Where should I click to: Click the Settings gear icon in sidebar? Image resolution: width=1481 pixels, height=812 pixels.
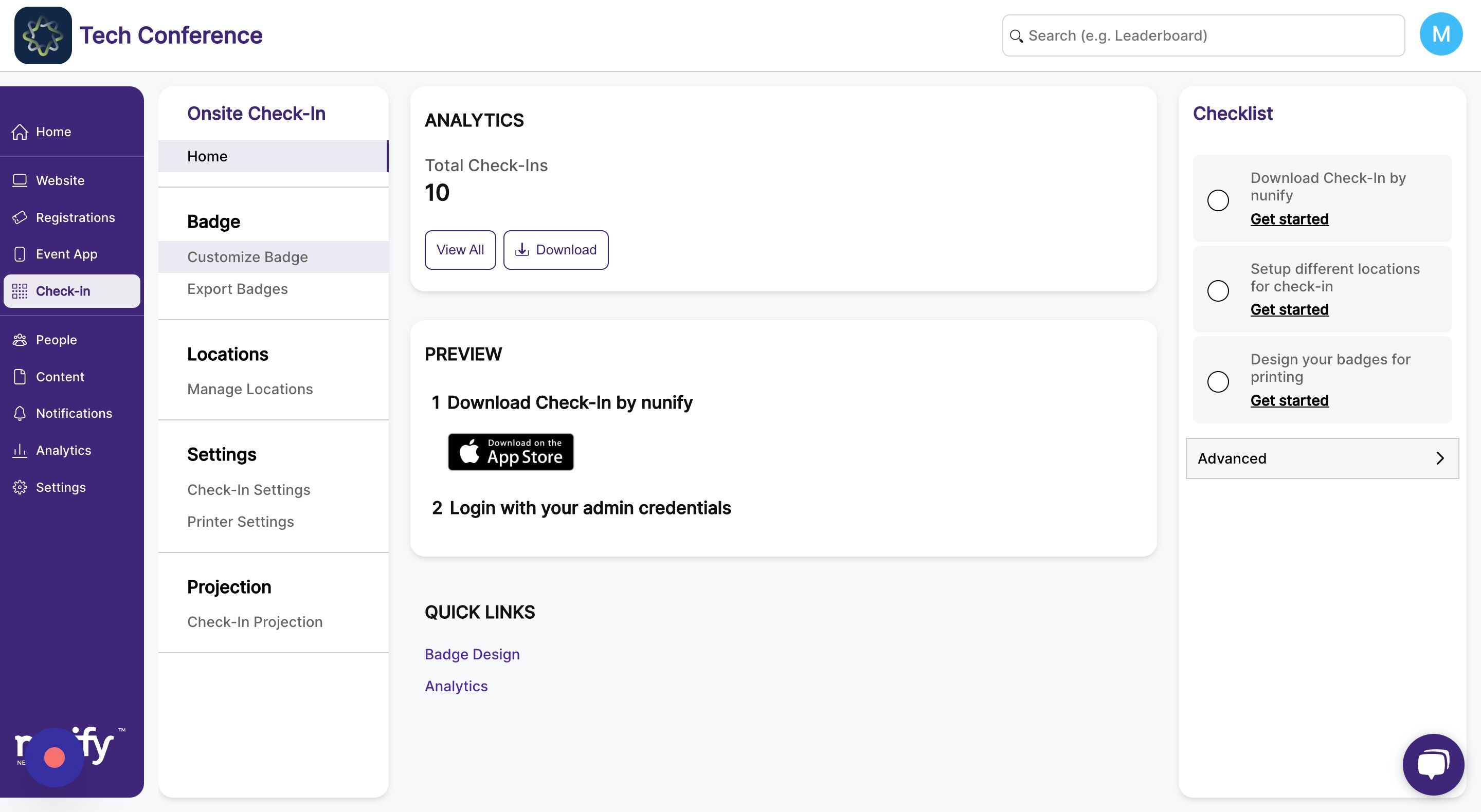tap(20, 487)
